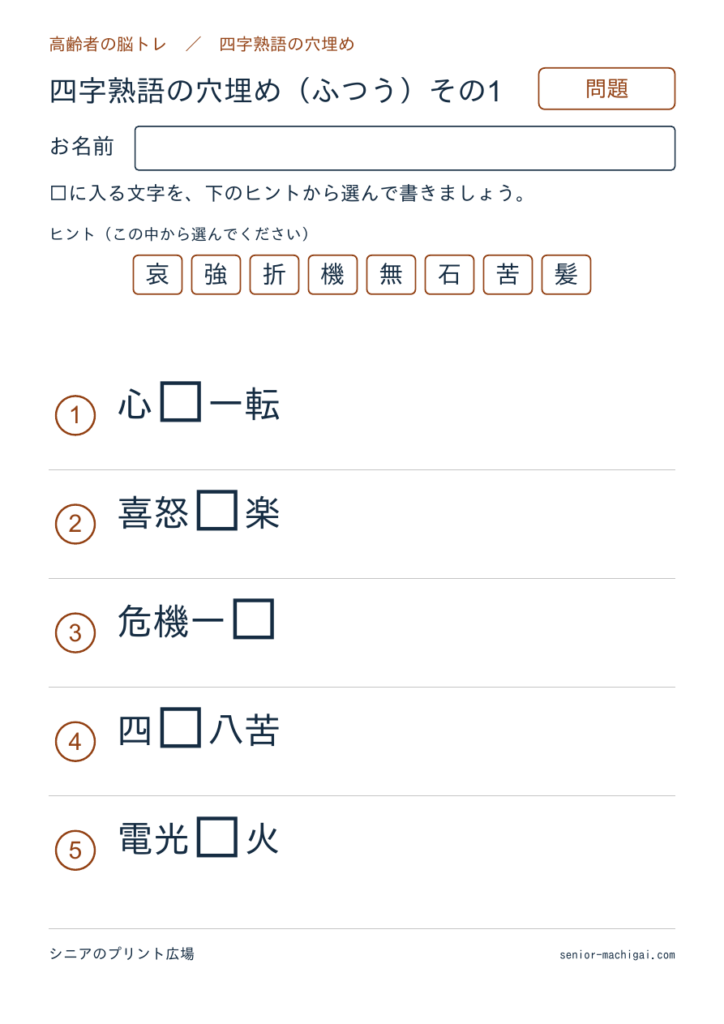Click the blank box in 心□一転
Viewport: 724px width, 1024px height.
point(181,402)
